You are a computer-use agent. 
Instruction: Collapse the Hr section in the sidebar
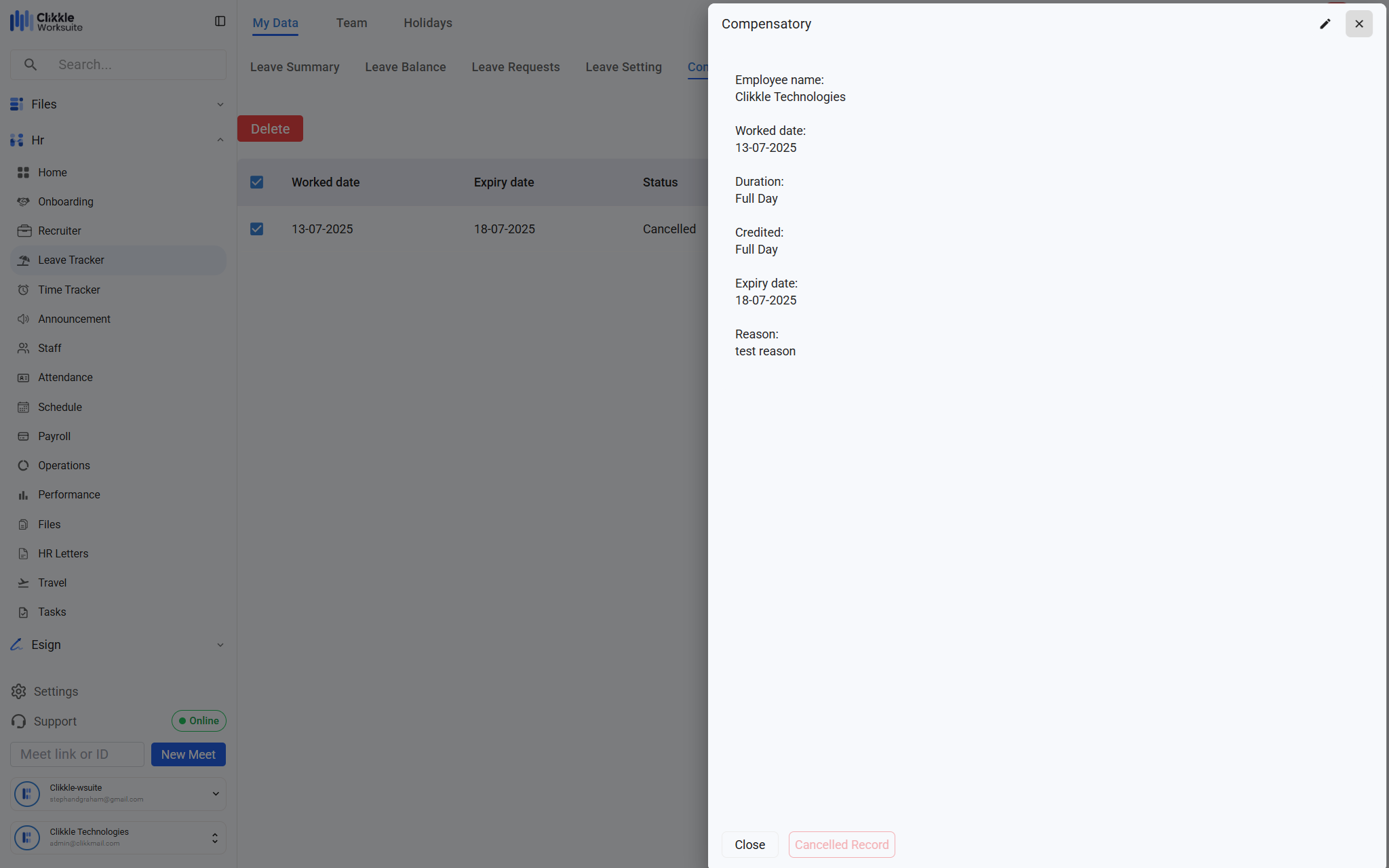(x=220, y=140)
